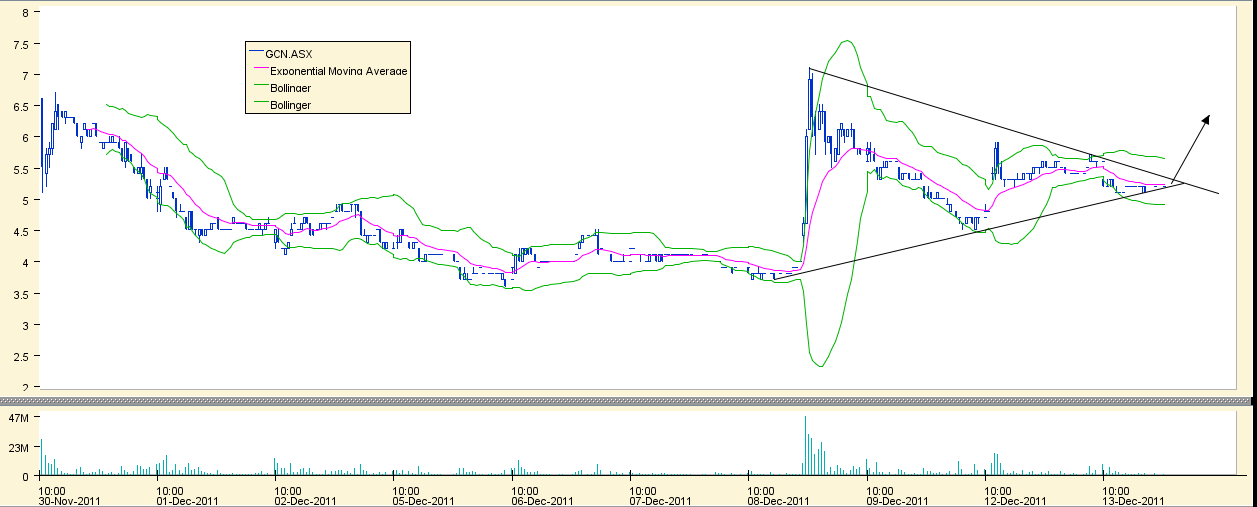Click the 02-Dec-2011 date label
The width and height of the screenshot is (1257, 507).
(x=305, y=502)
